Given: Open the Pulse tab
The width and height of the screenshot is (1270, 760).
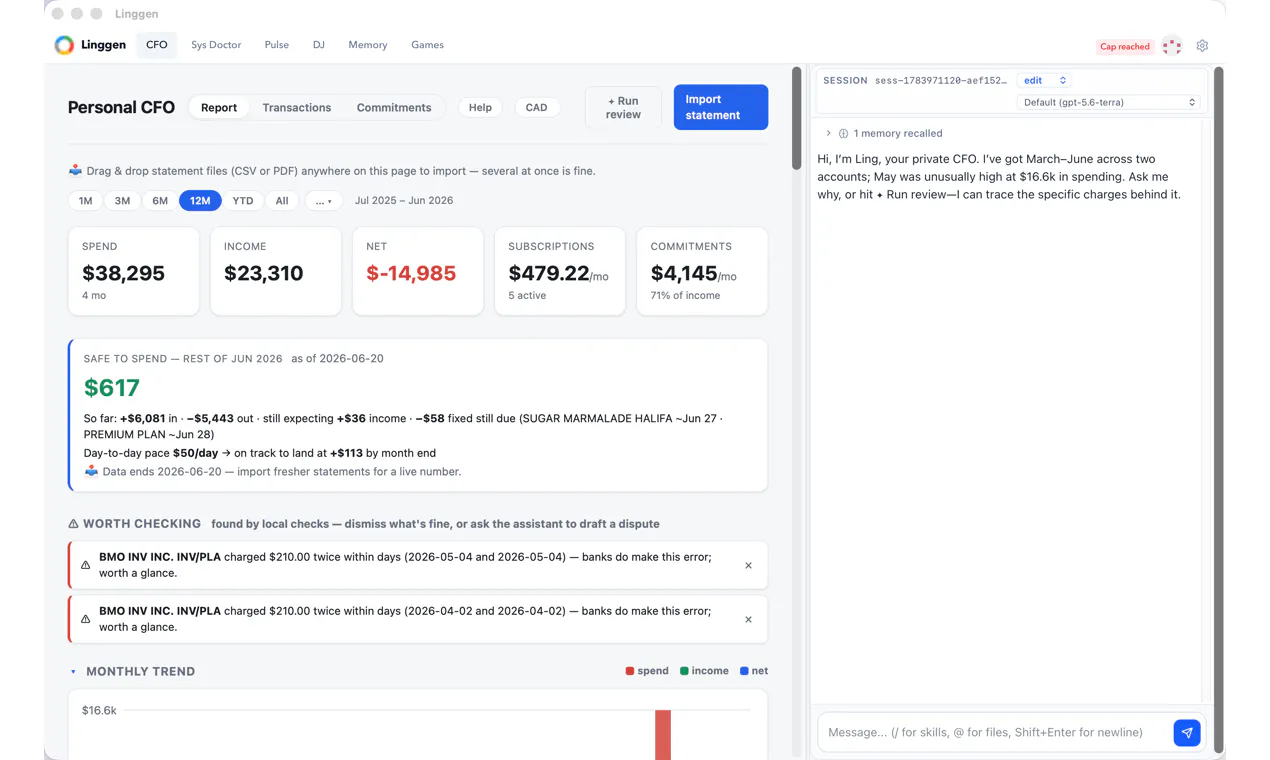Looking at the screenshot, I should point(277,45).
